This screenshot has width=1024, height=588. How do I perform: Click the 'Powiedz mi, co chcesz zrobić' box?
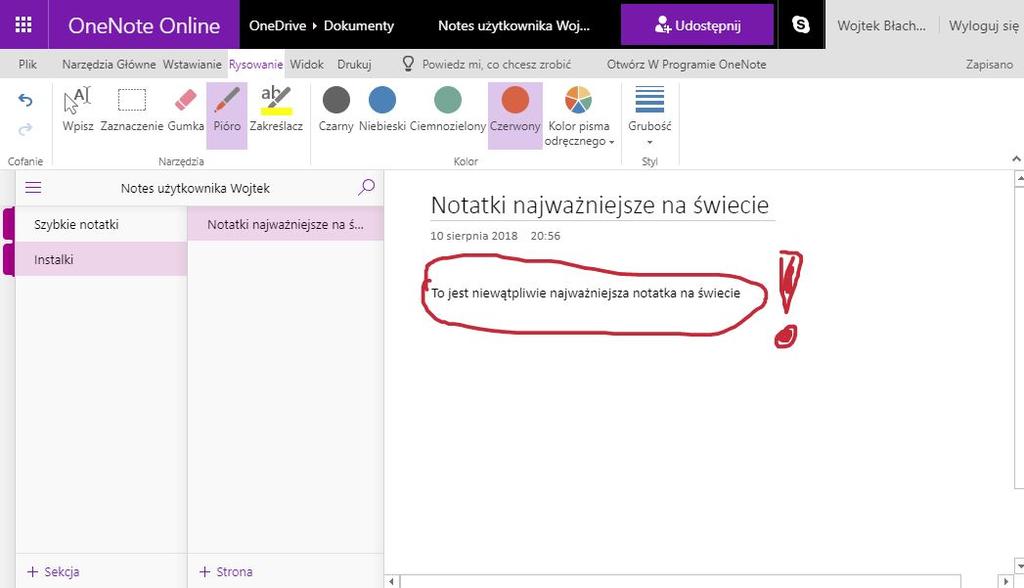[x=496, y=64]
